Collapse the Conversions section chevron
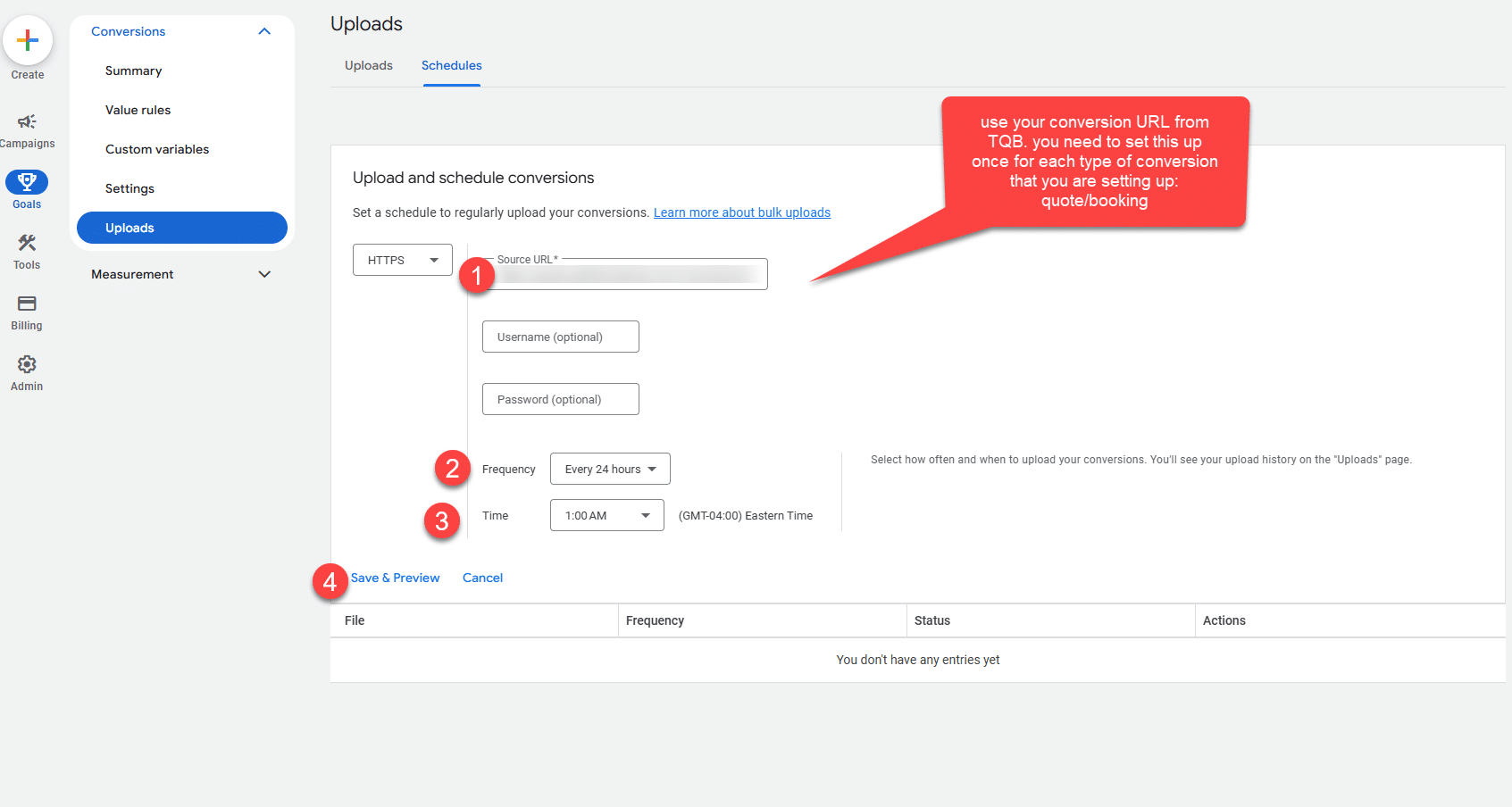The width and height of the screenshot is (1512, 807). 264,31
